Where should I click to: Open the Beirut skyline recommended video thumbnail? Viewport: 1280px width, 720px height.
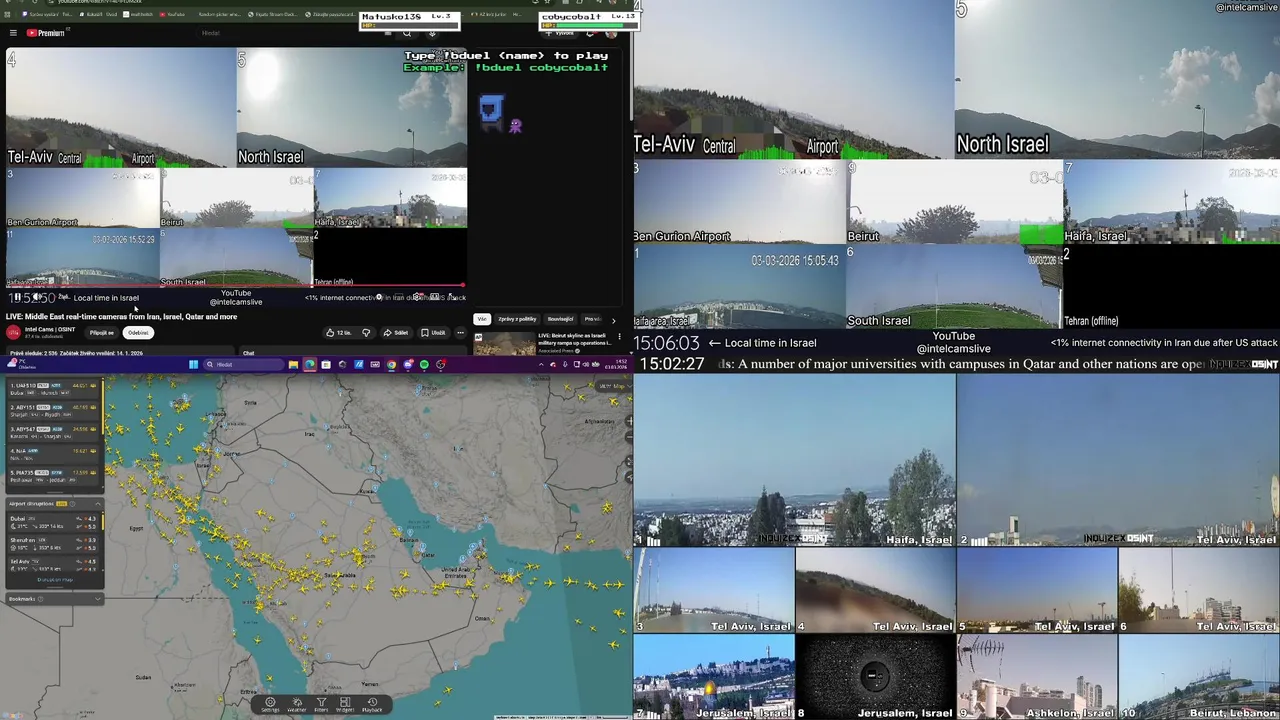click(x=505, y=343)
